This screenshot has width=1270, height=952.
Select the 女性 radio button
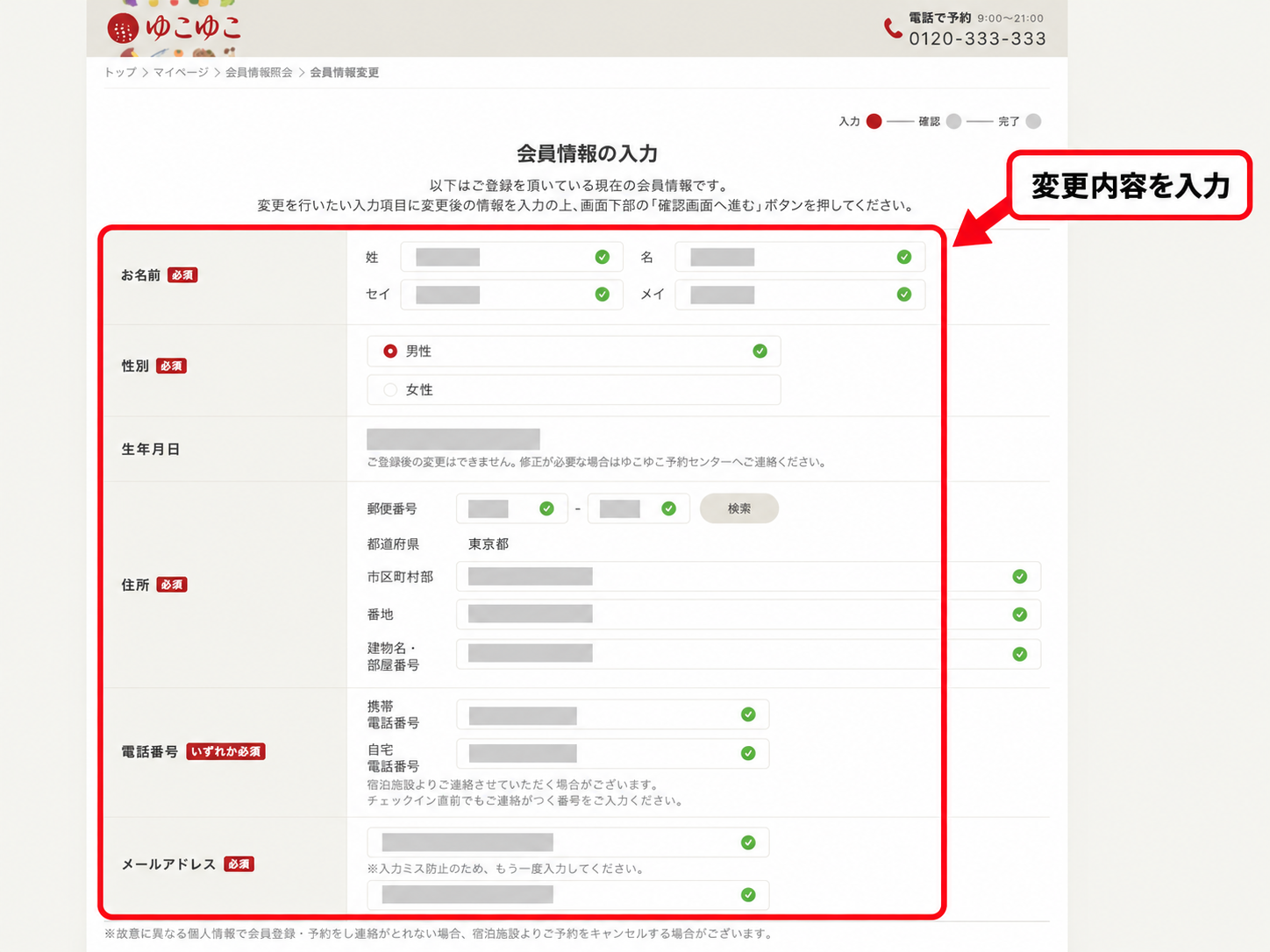(390, 390)
